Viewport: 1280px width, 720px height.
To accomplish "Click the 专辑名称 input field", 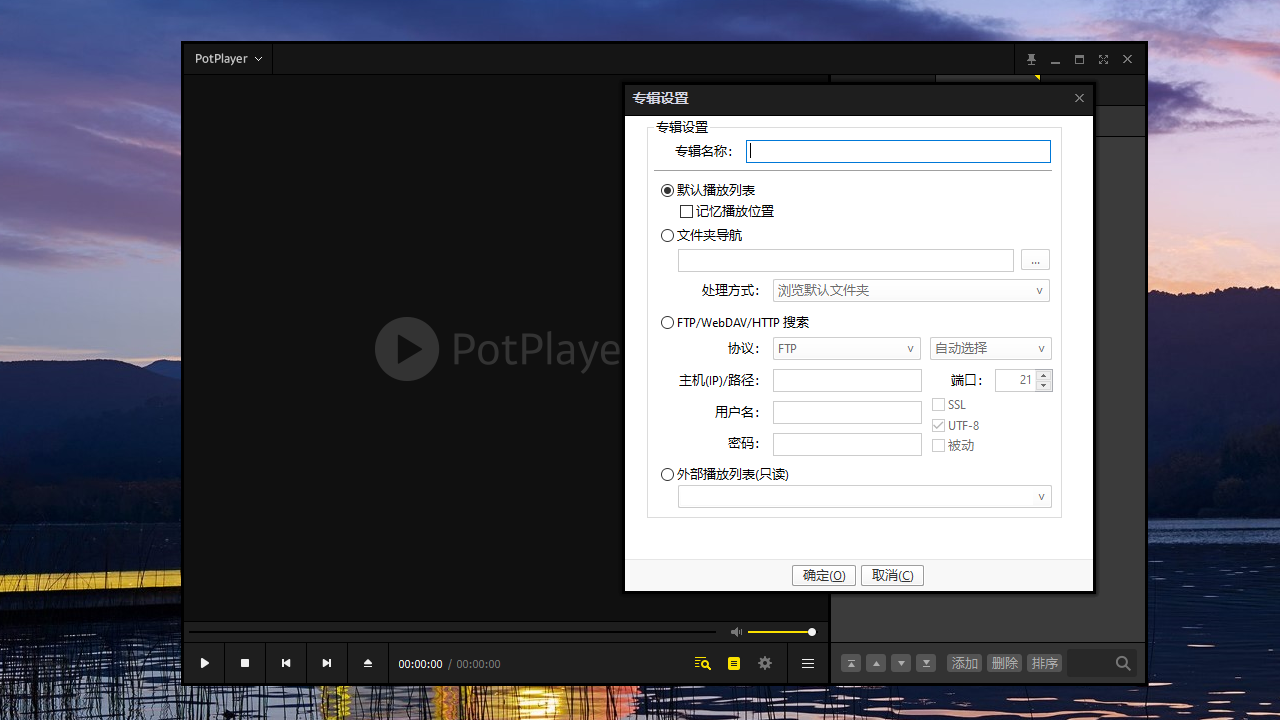I will click(x=897, y=151).
